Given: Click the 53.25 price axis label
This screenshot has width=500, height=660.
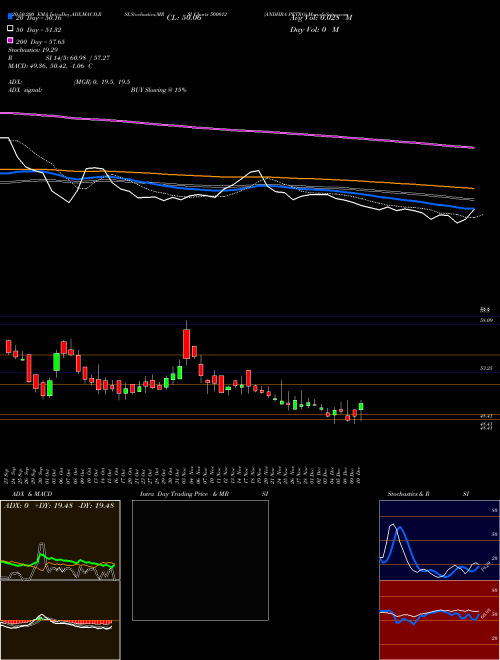Looking at the screenshot, I should point(486,368).
